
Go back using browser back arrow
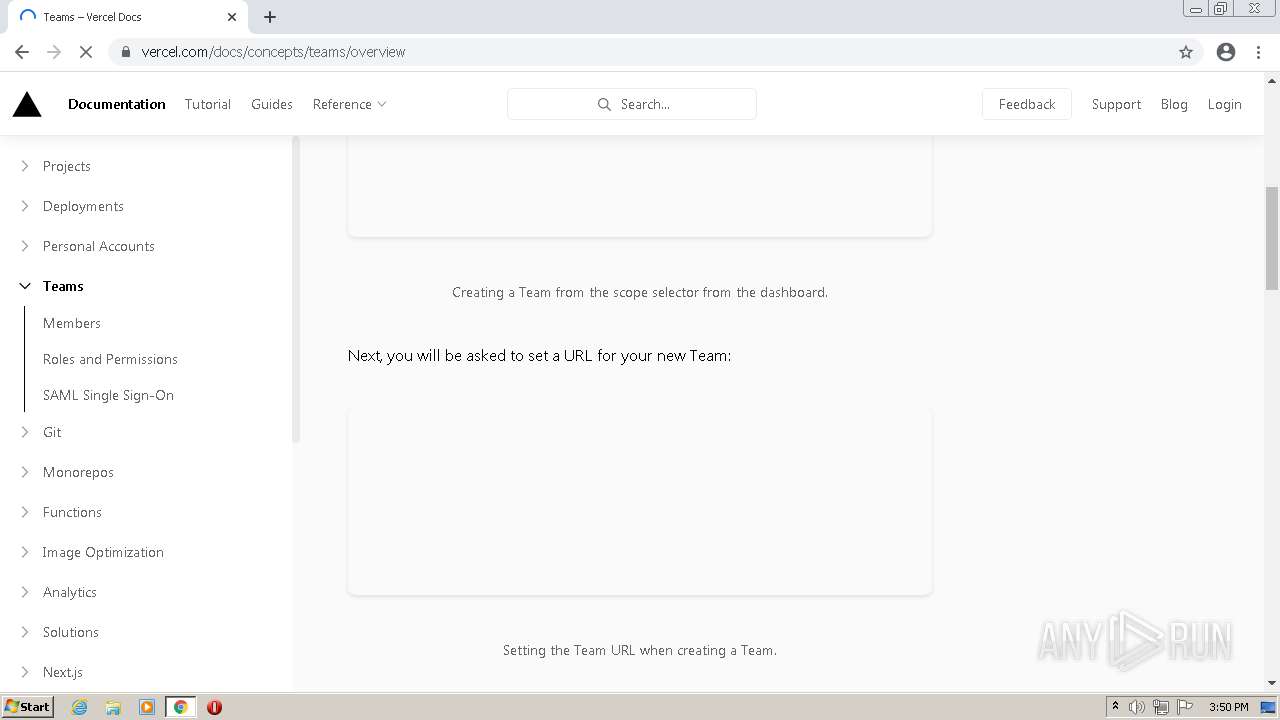point(22,52)
